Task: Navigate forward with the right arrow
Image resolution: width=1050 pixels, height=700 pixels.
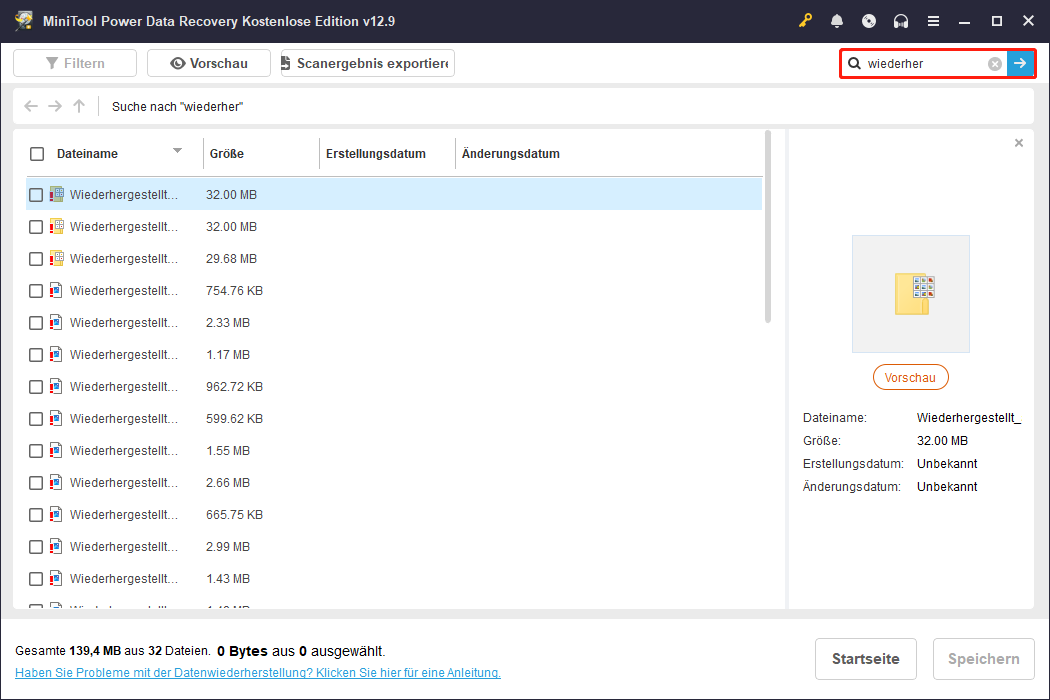Action: click(x=55, y=106)
